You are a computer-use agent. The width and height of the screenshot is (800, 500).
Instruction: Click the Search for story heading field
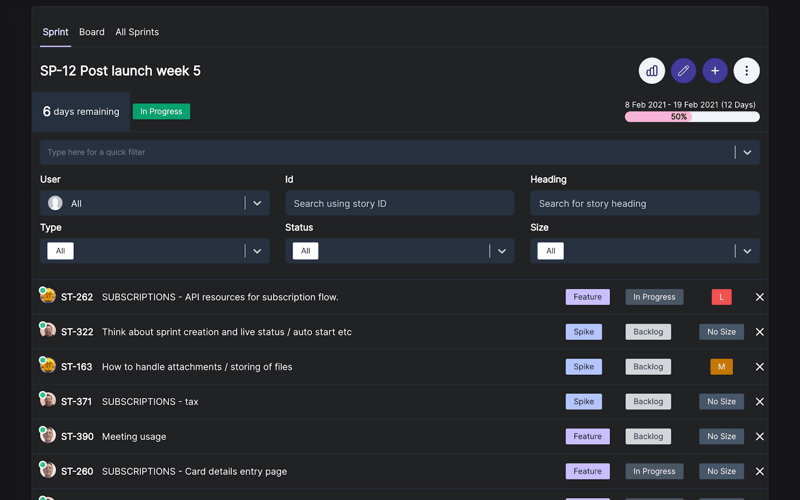click(x=645, y=203)
